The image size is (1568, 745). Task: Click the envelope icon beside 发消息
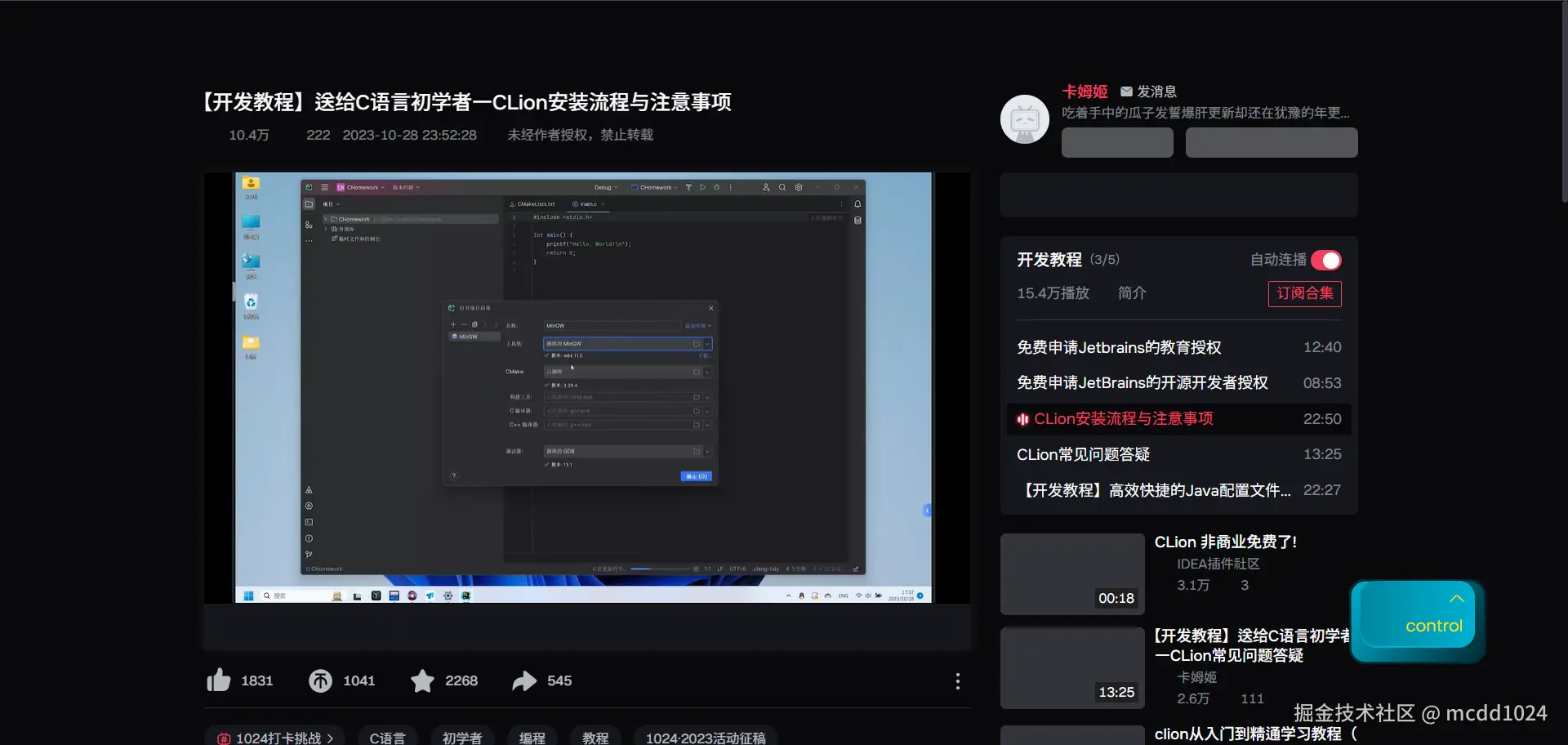[x=1126, y=91]
